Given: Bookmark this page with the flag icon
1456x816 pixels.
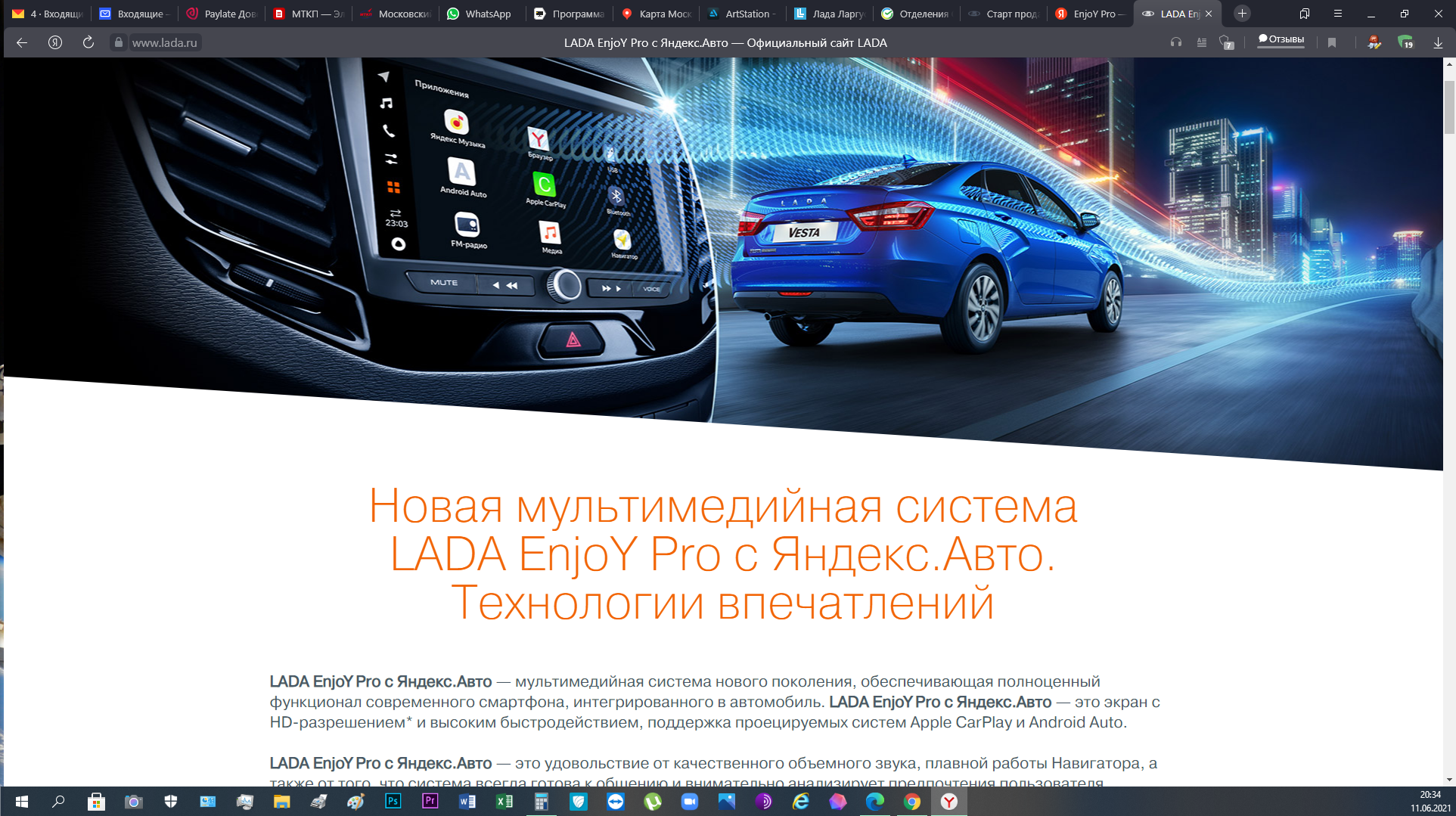Looking at the screenshot, I should 1332,42.
